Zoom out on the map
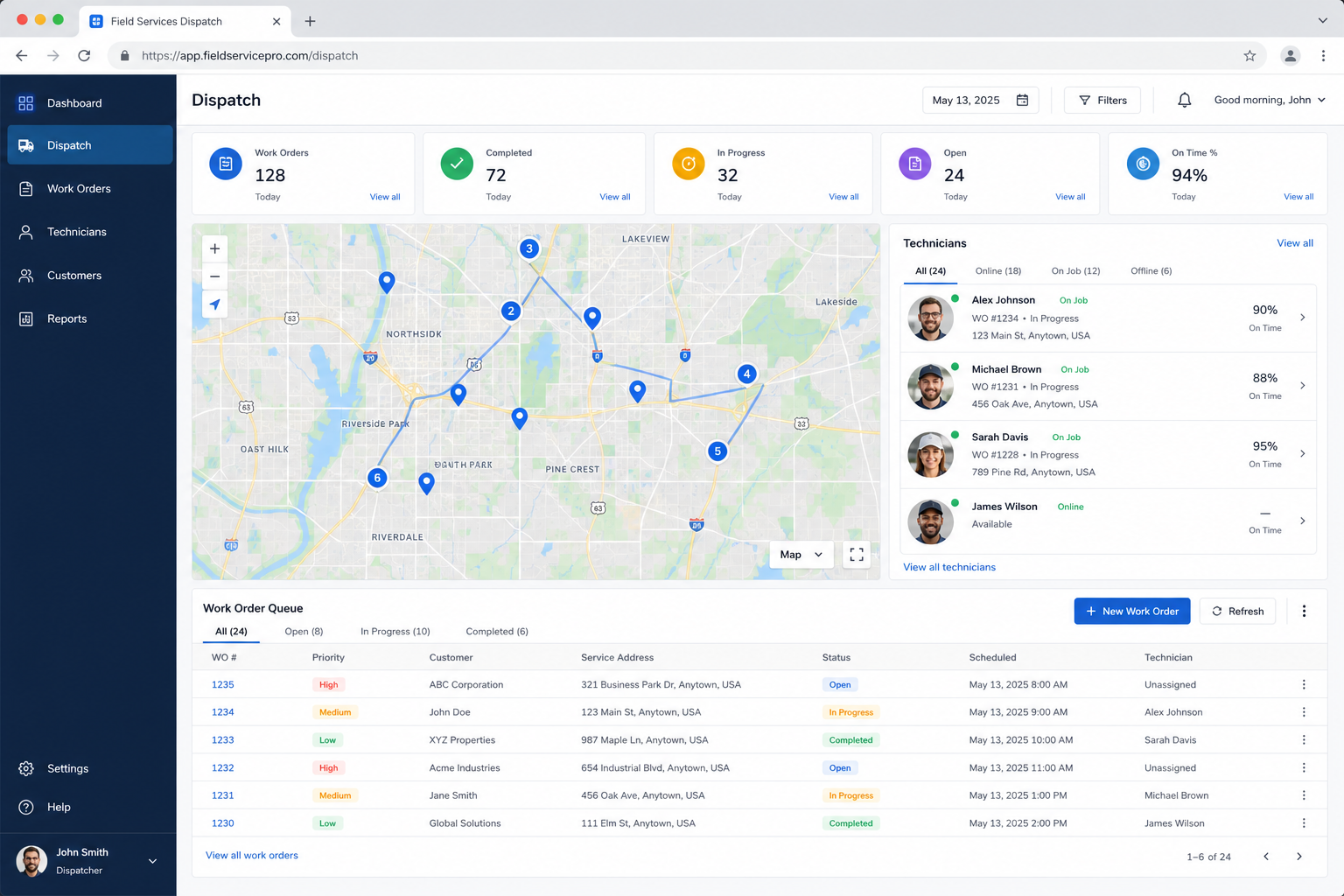The image size is (1344, 896). click(214, 276)
